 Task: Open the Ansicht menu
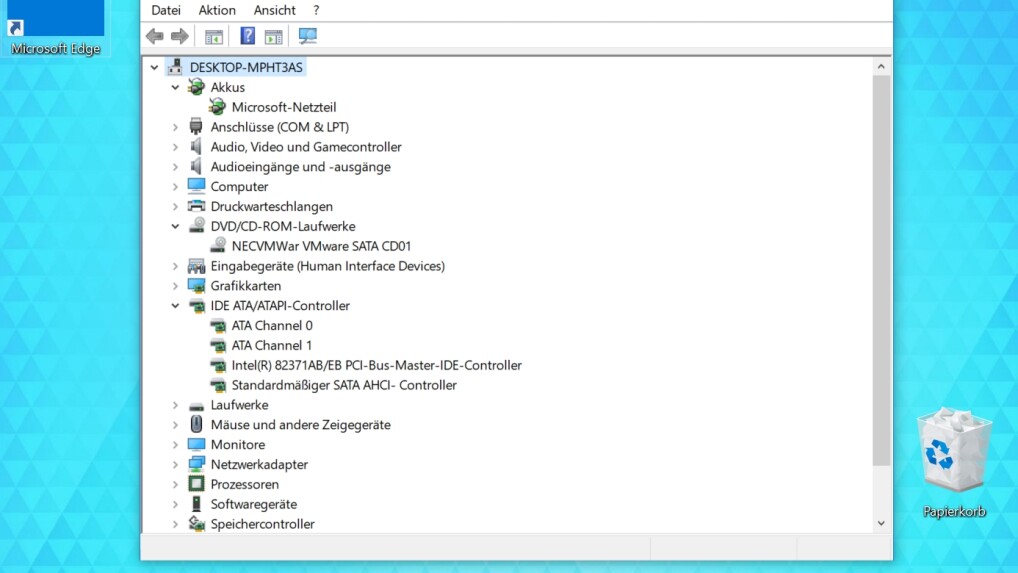tap(275, 10)
